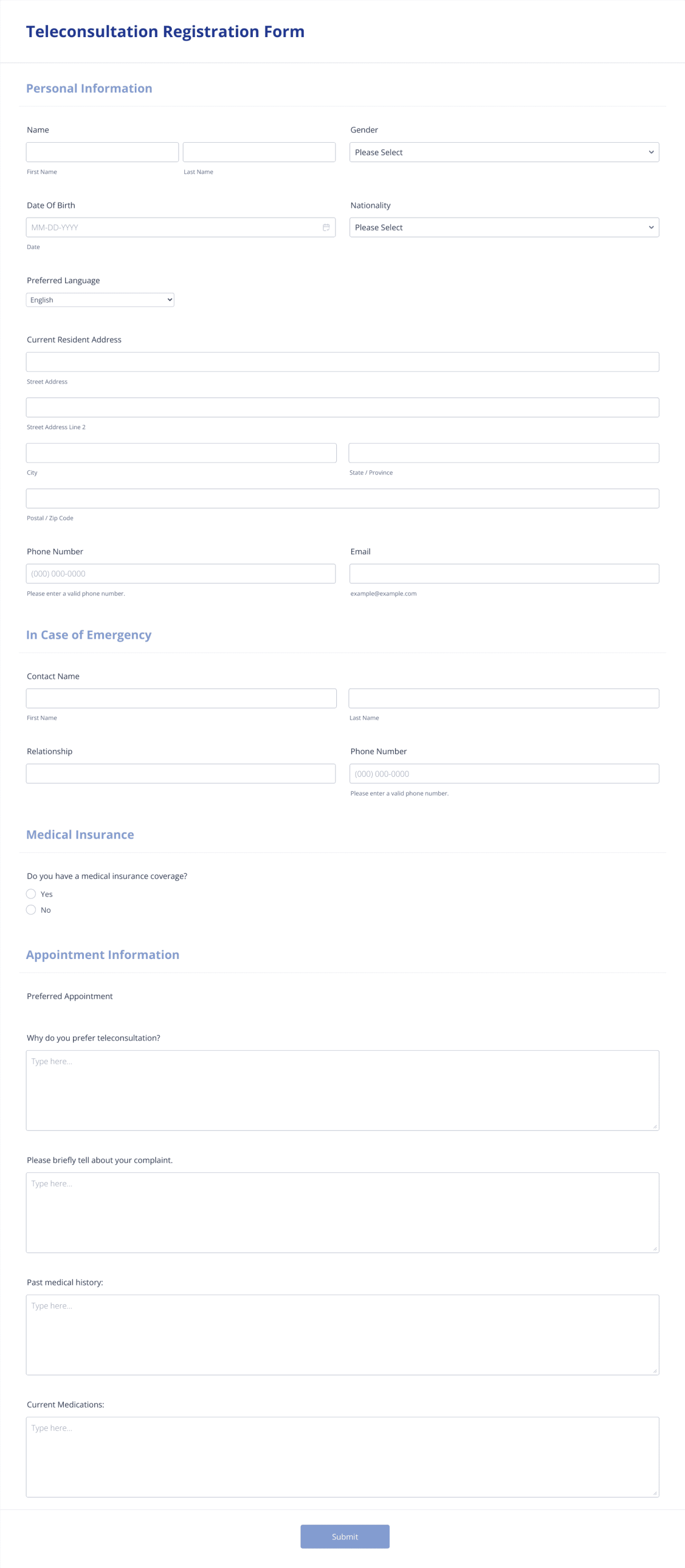The width and height of the screenshot is (685, 1568).
Task: Click the Current Medications text area
Action: coord(342,1455)
